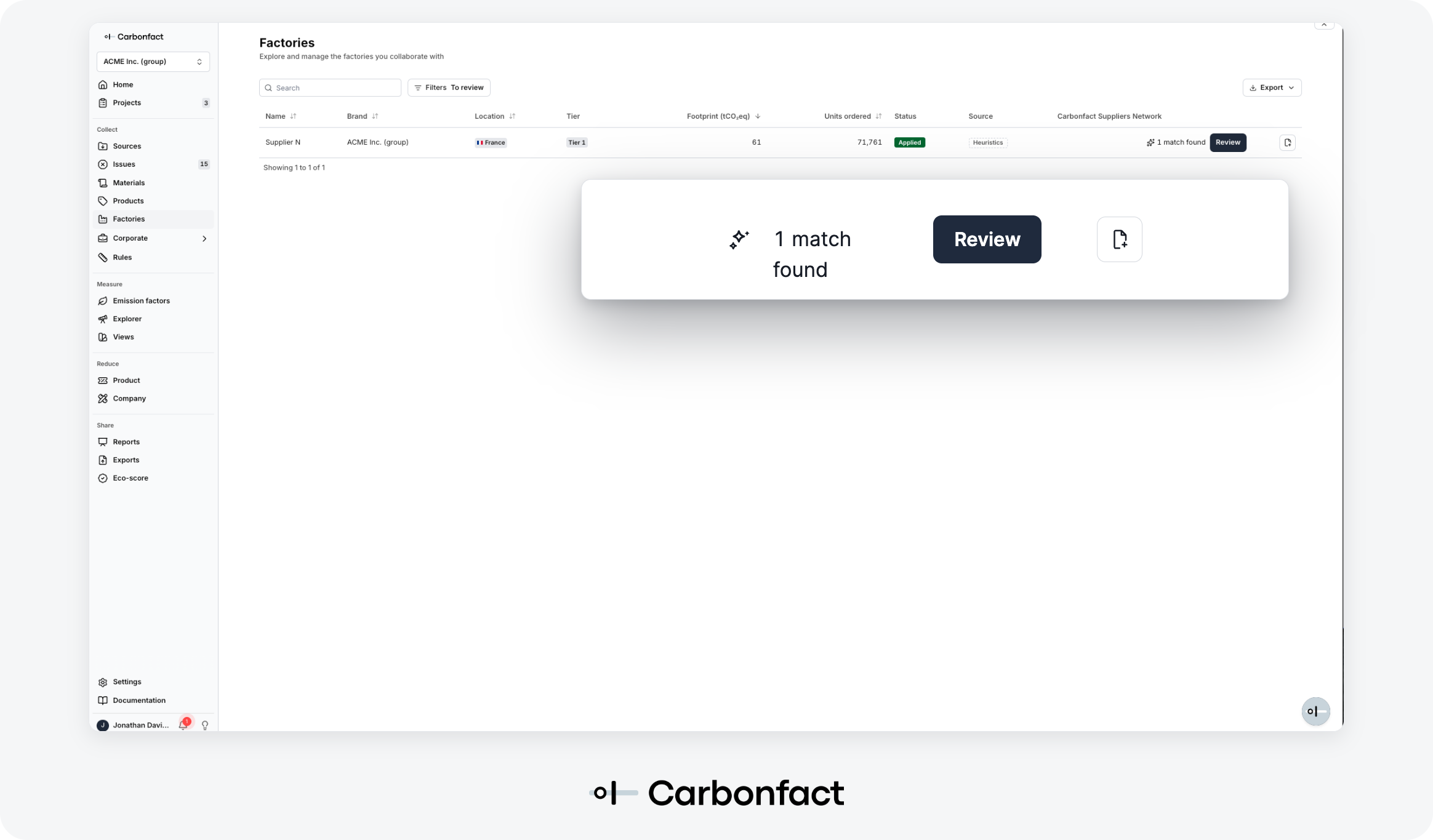
Task: Click the add-document icon in Supplier N row
Action: [1288, 143]
